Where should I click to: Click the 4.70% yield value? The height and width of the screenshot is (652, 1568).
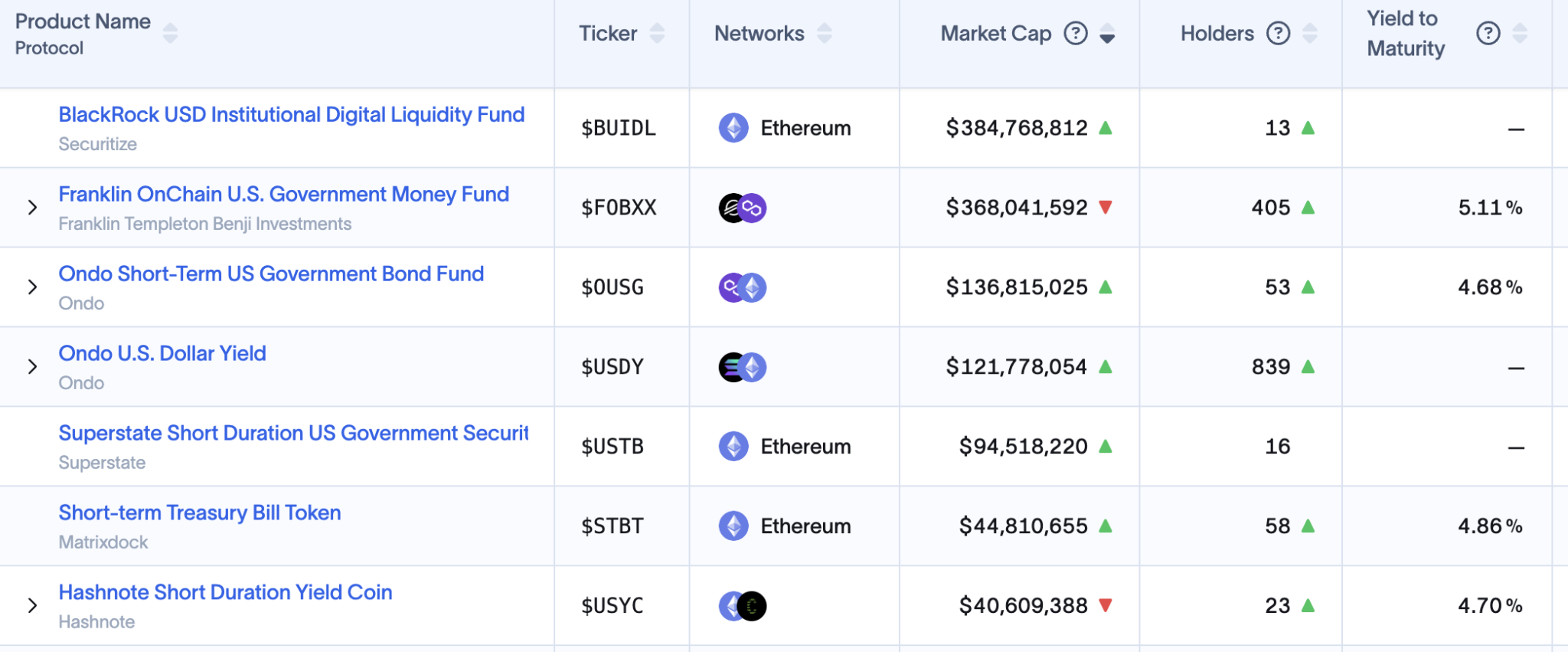coord(1491,606)
